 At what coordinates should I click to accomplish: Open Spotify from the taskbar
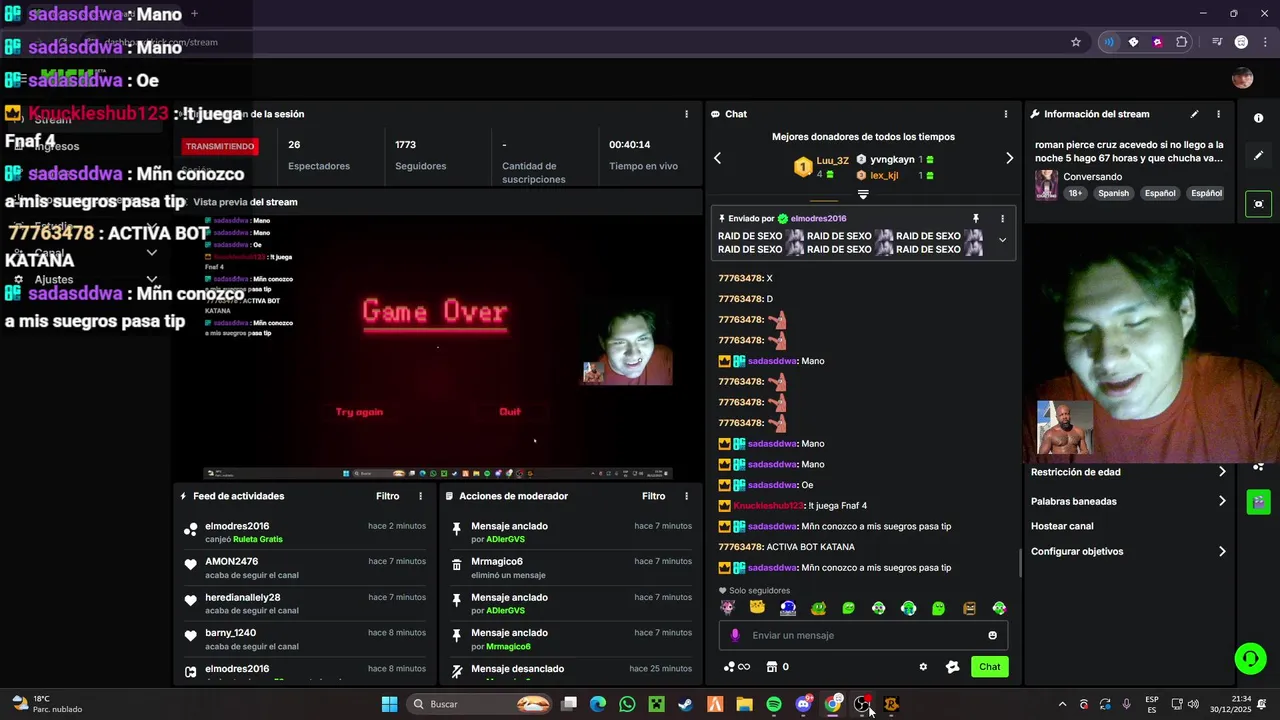coord(774,704)
